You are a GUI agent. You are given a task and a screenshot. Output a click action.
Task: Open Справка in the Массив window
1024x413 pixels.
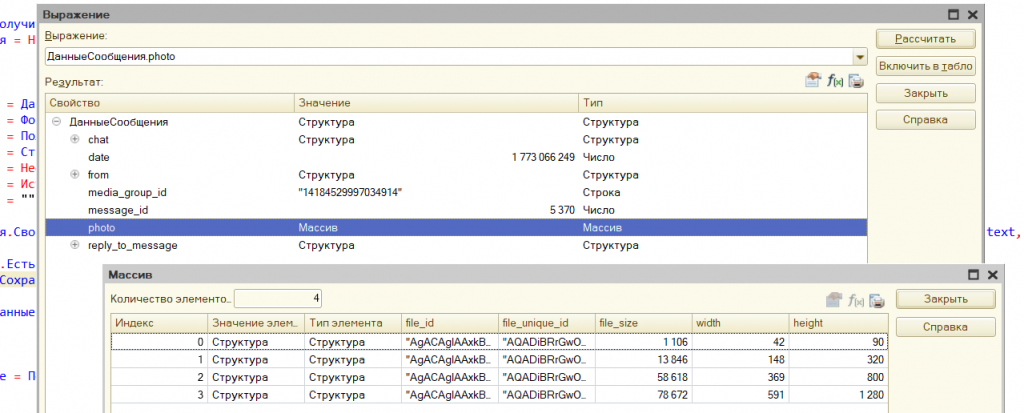(944, 327)
